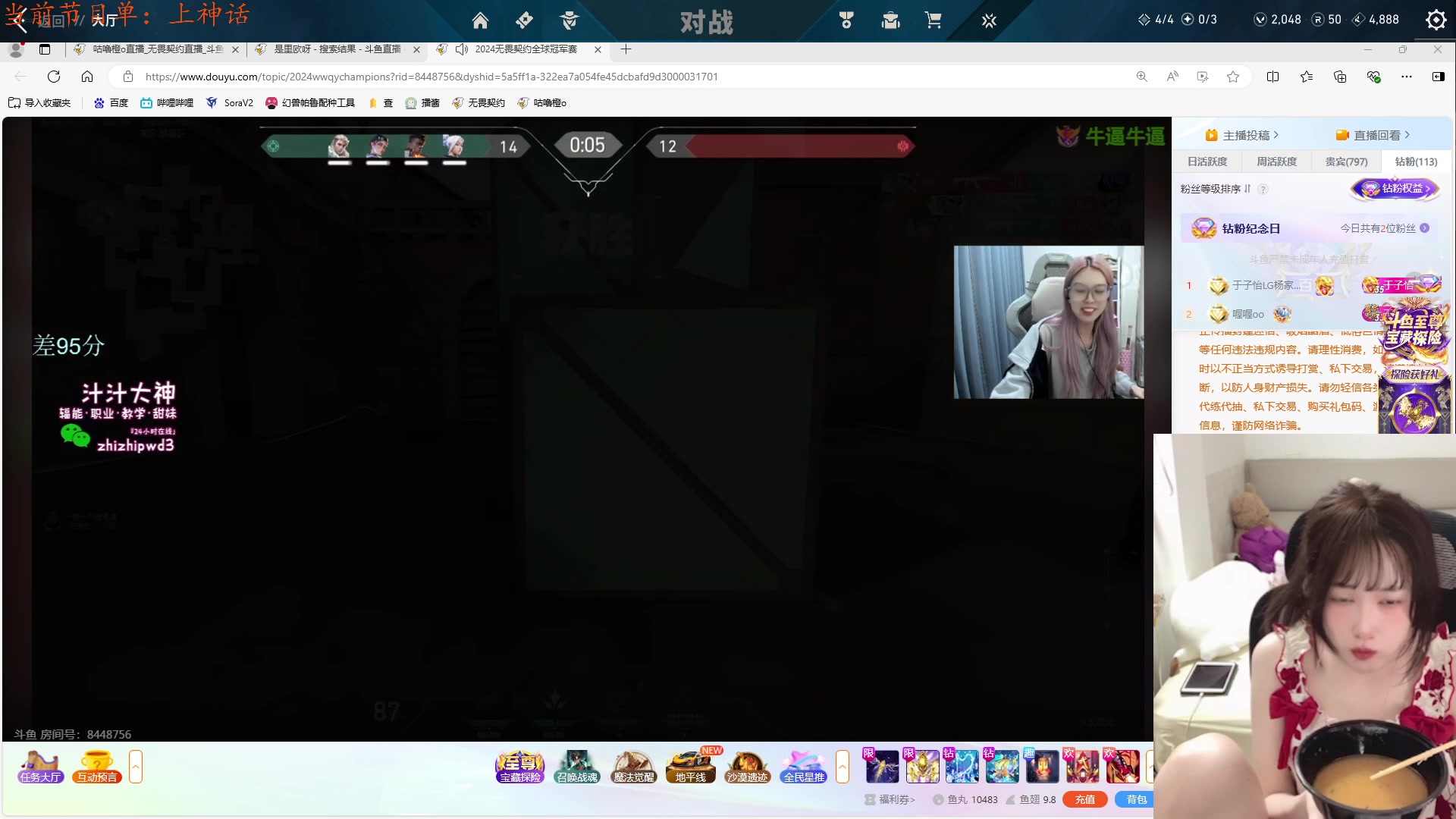Open the read aloud icon in address bar

[x=1172, y=77]
